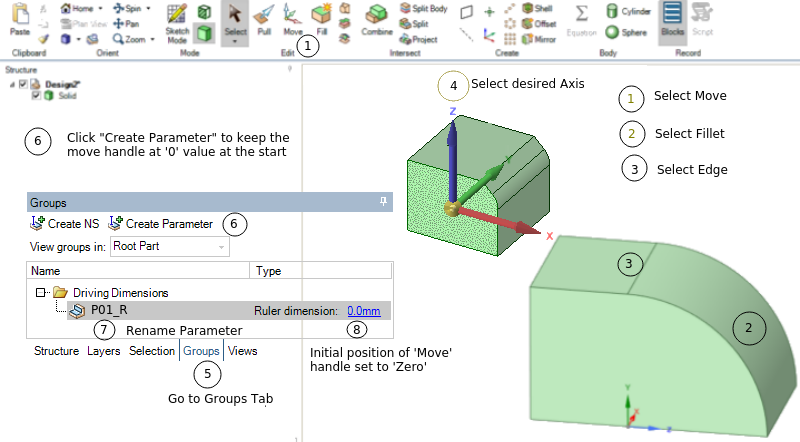Switch to the Layers tab

(104, 351)
